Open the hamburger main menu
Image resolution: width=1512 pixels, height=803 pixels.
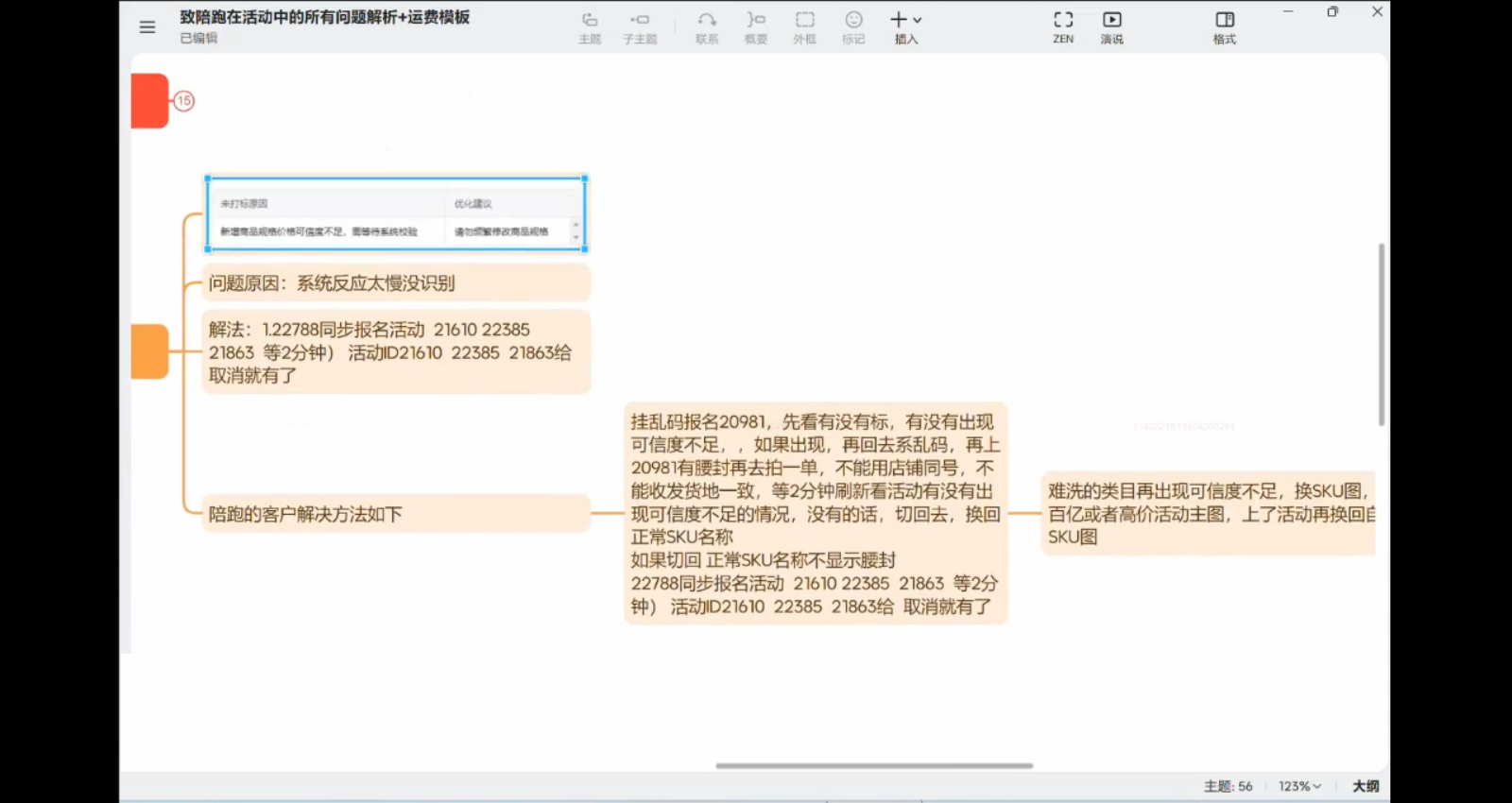click(x=147, y=27)
